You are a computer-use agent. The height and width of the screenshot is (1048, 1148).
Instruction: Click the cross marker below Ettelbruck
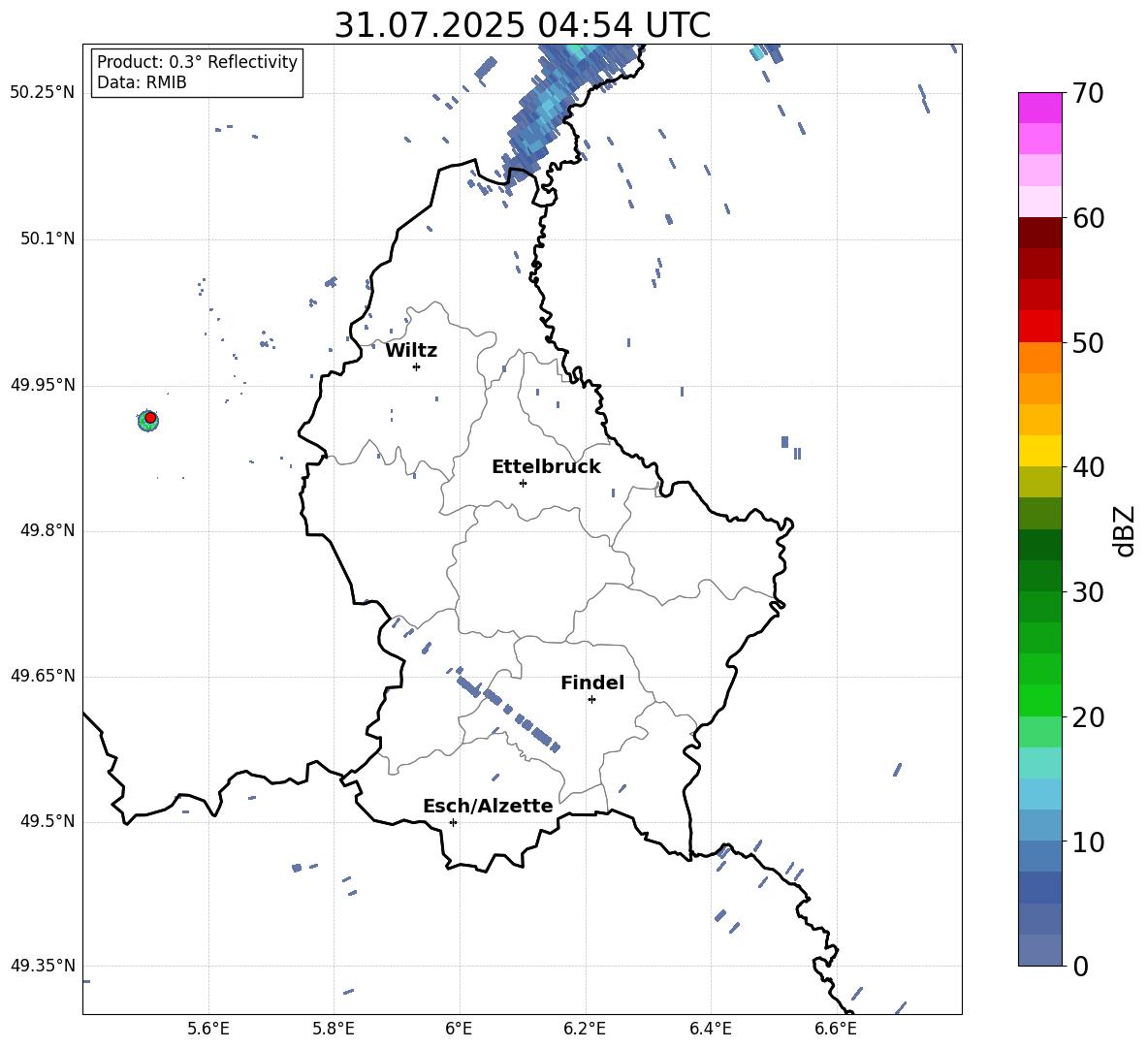click(523, 483)
